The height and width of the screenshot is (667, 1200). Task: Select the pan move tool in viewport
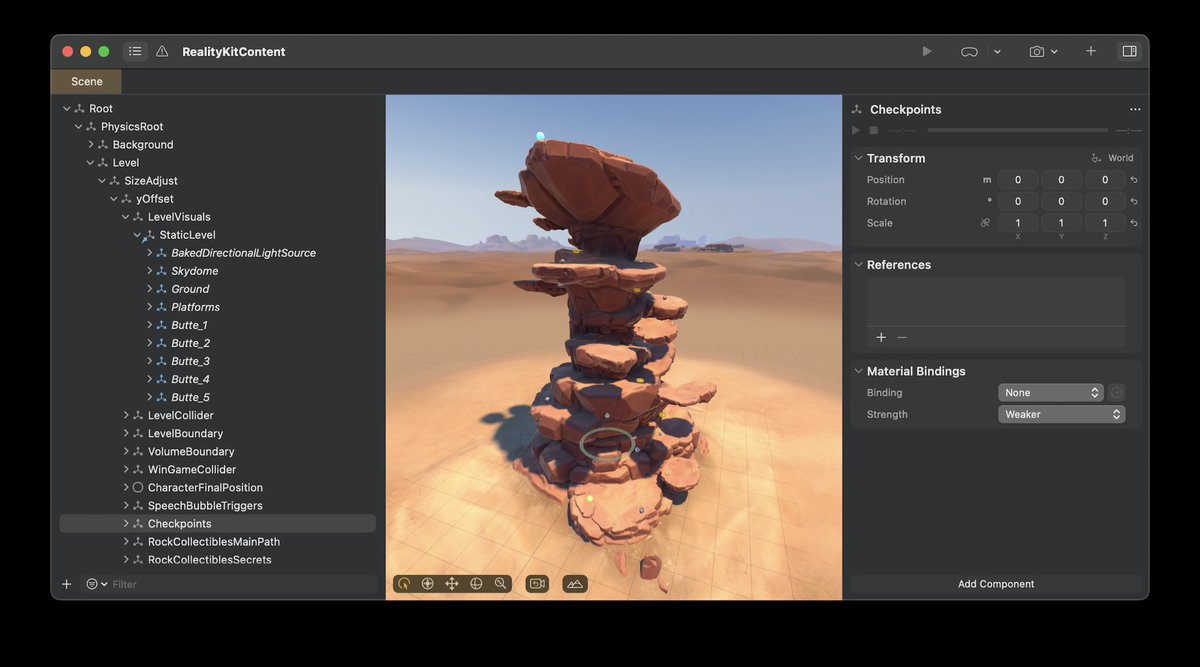pos(452,583)
